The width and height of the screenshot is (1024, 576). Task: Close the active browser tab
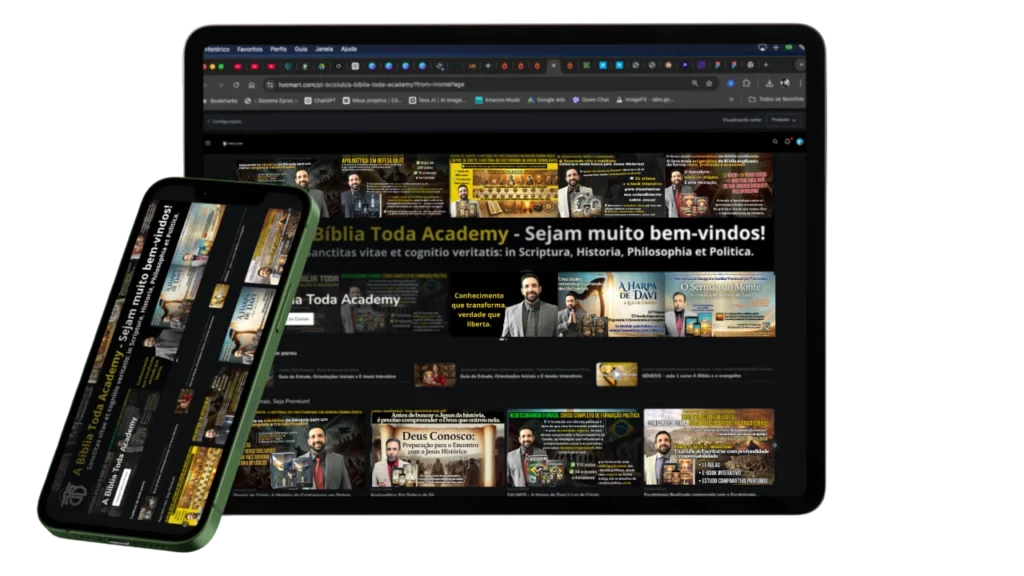click(x=553, y=65)
